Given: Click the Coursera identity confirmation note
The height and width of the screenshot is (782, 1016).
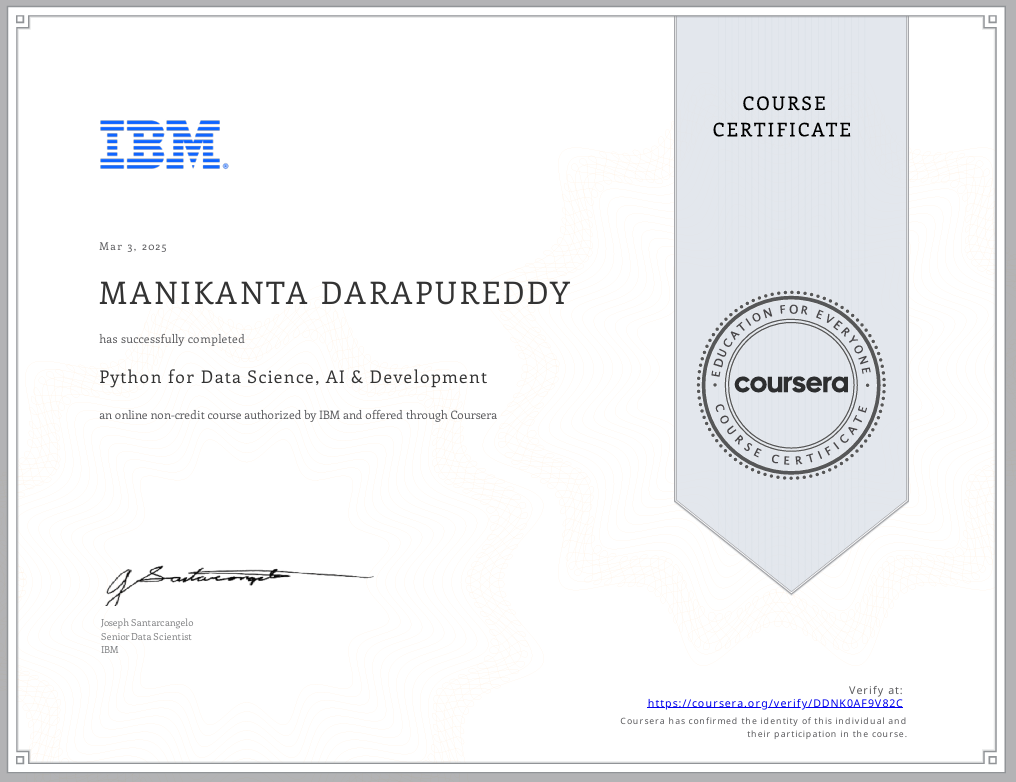Looking at the screenshot, I should pyautogui.click(x=763, y=727).
